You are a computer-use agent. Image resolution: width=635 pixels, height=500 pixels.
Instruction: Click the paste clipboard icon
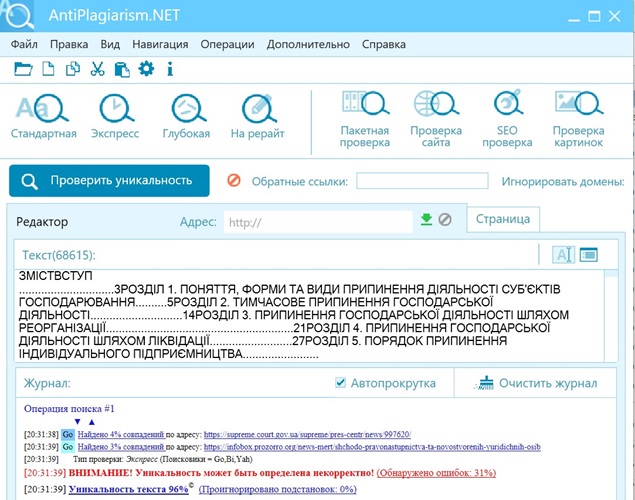(122, 69)
